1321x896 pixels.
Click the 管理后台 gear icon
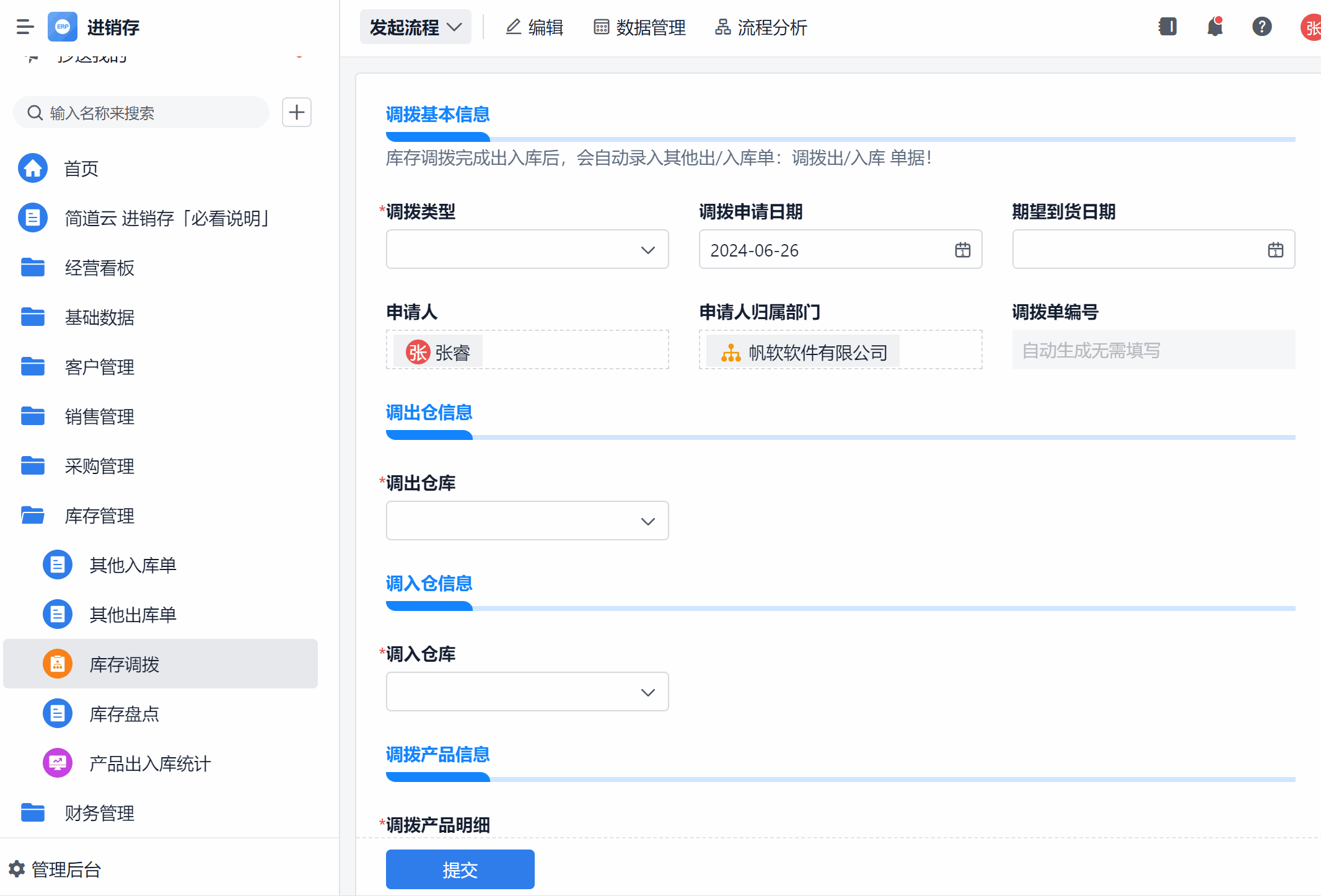17,869
